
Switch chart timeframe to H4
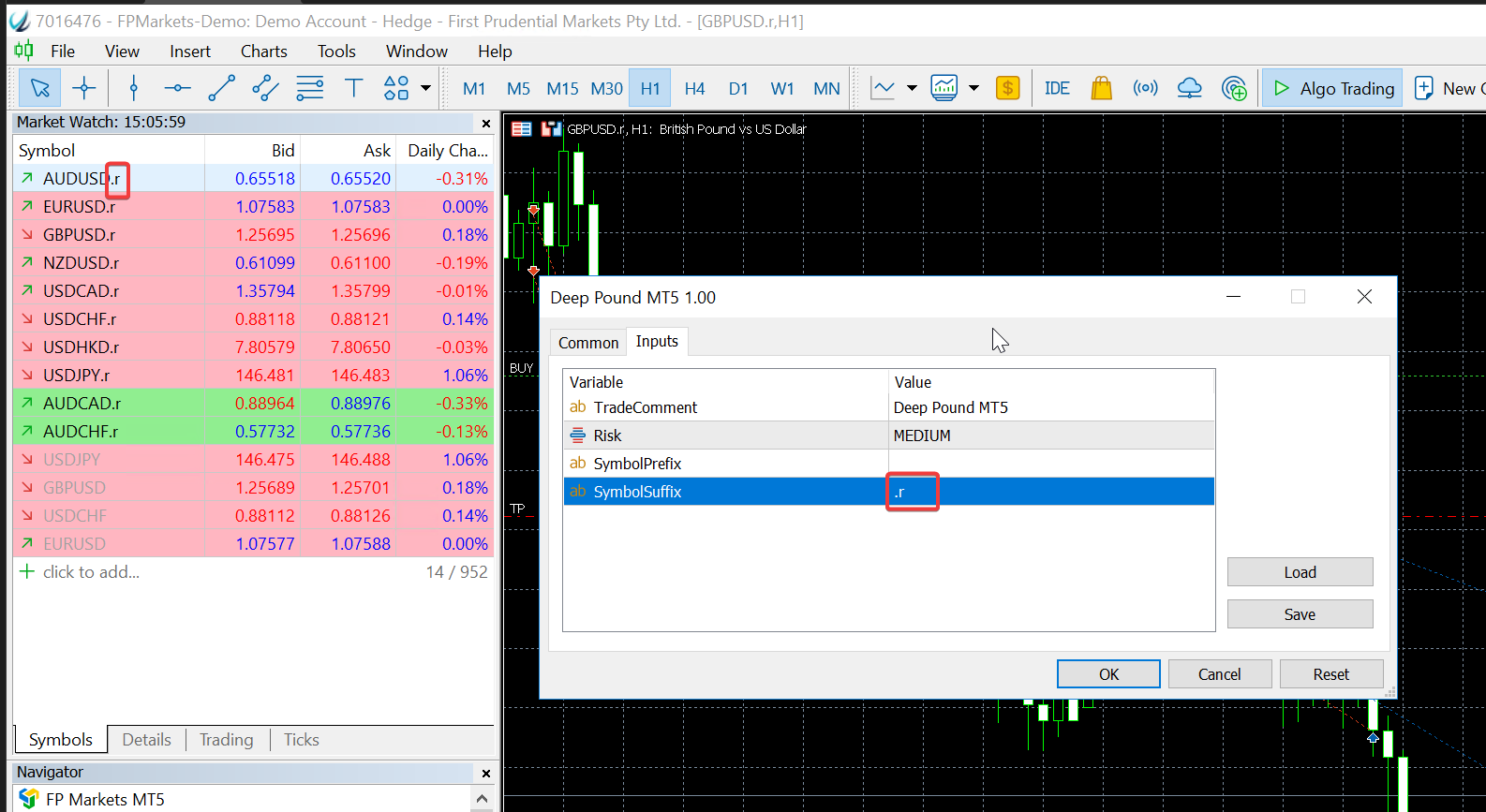point(694,88)
